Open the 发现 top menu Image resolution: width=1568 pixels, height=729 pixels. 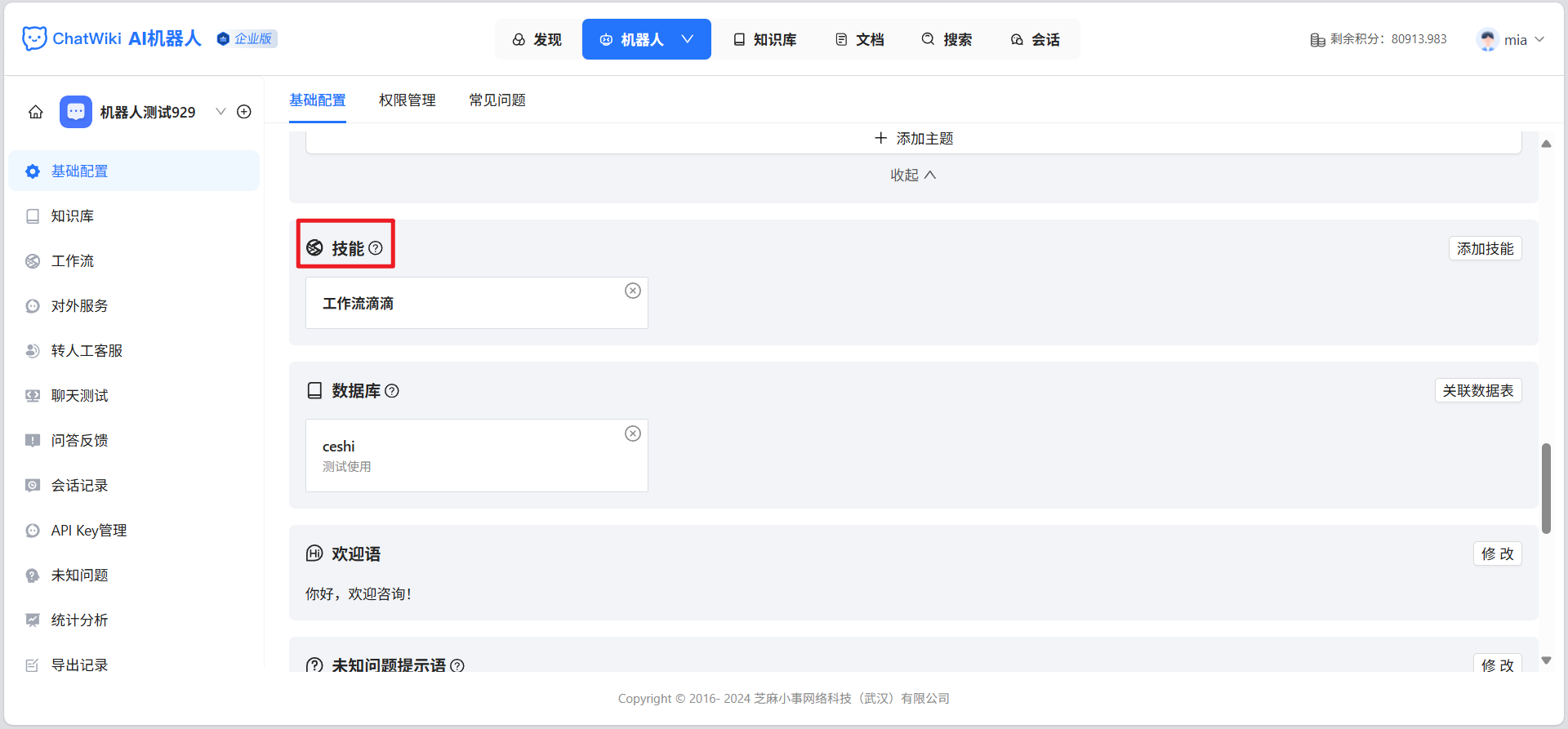click(x=537, y=39)
